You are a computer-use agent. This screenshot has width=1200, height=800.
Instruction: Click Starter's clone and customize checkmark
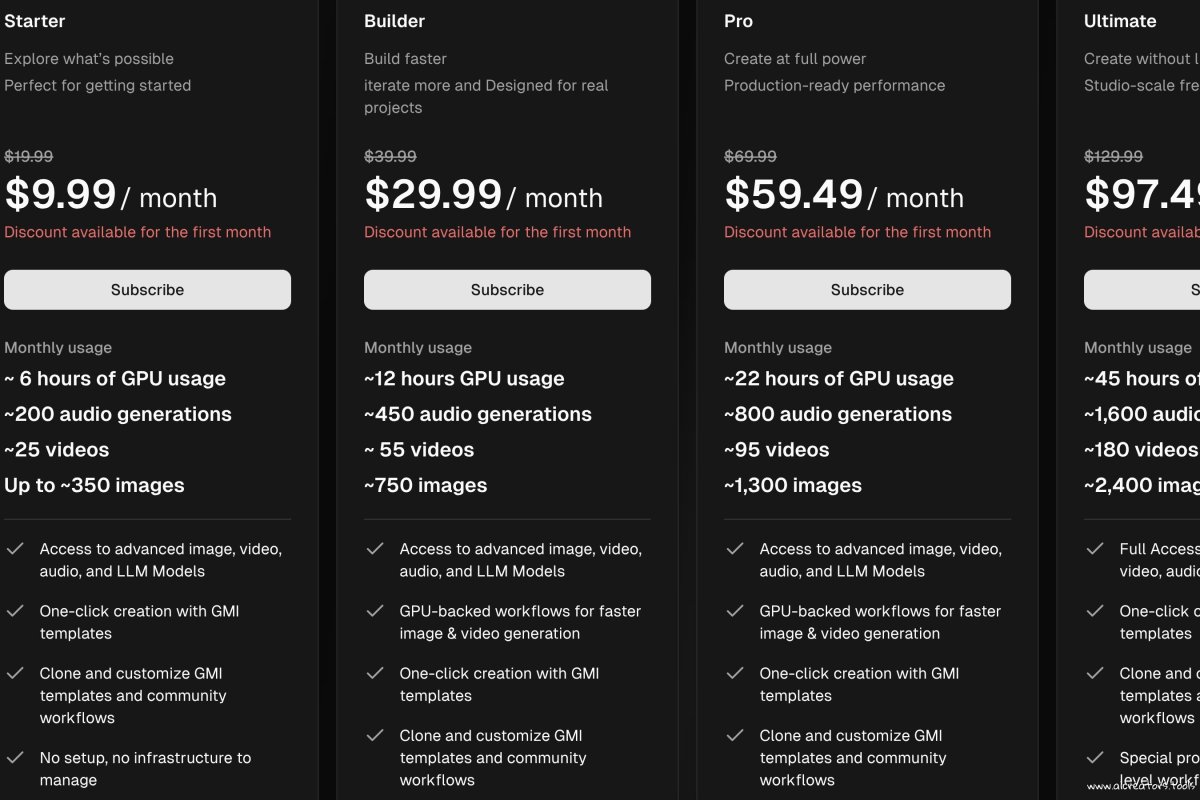[15, 673]
